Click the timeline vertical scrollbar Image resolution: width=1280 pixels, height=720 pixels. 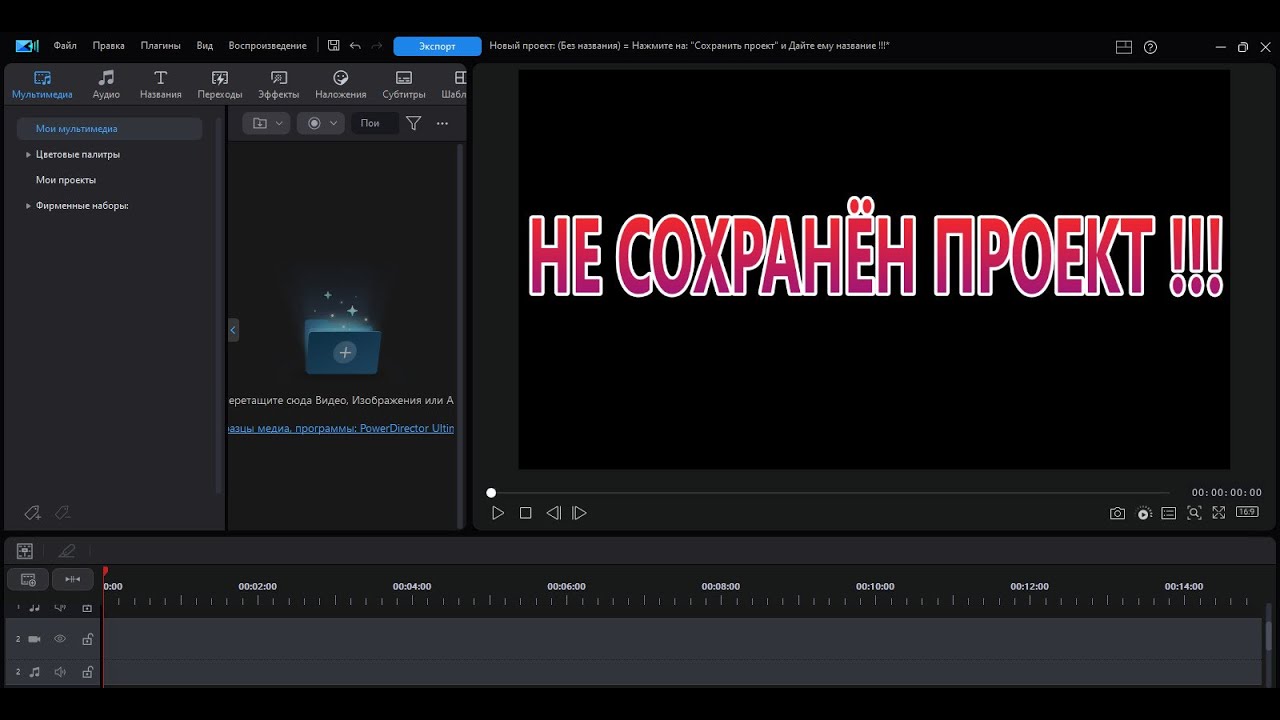(x=1269, y=636)
